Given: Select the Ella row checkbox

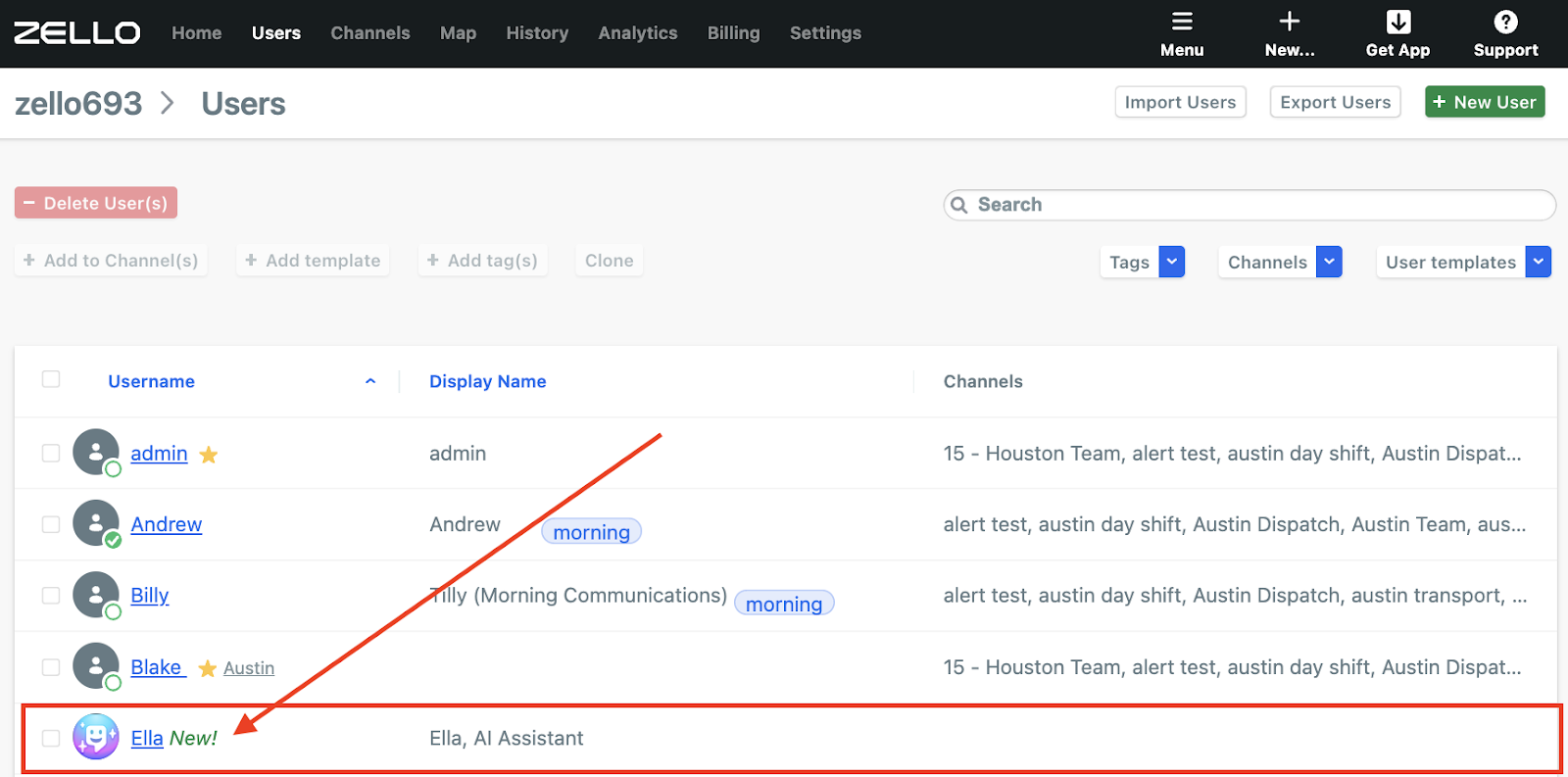Looking at the screenshot, I should [x=51, y=738].
